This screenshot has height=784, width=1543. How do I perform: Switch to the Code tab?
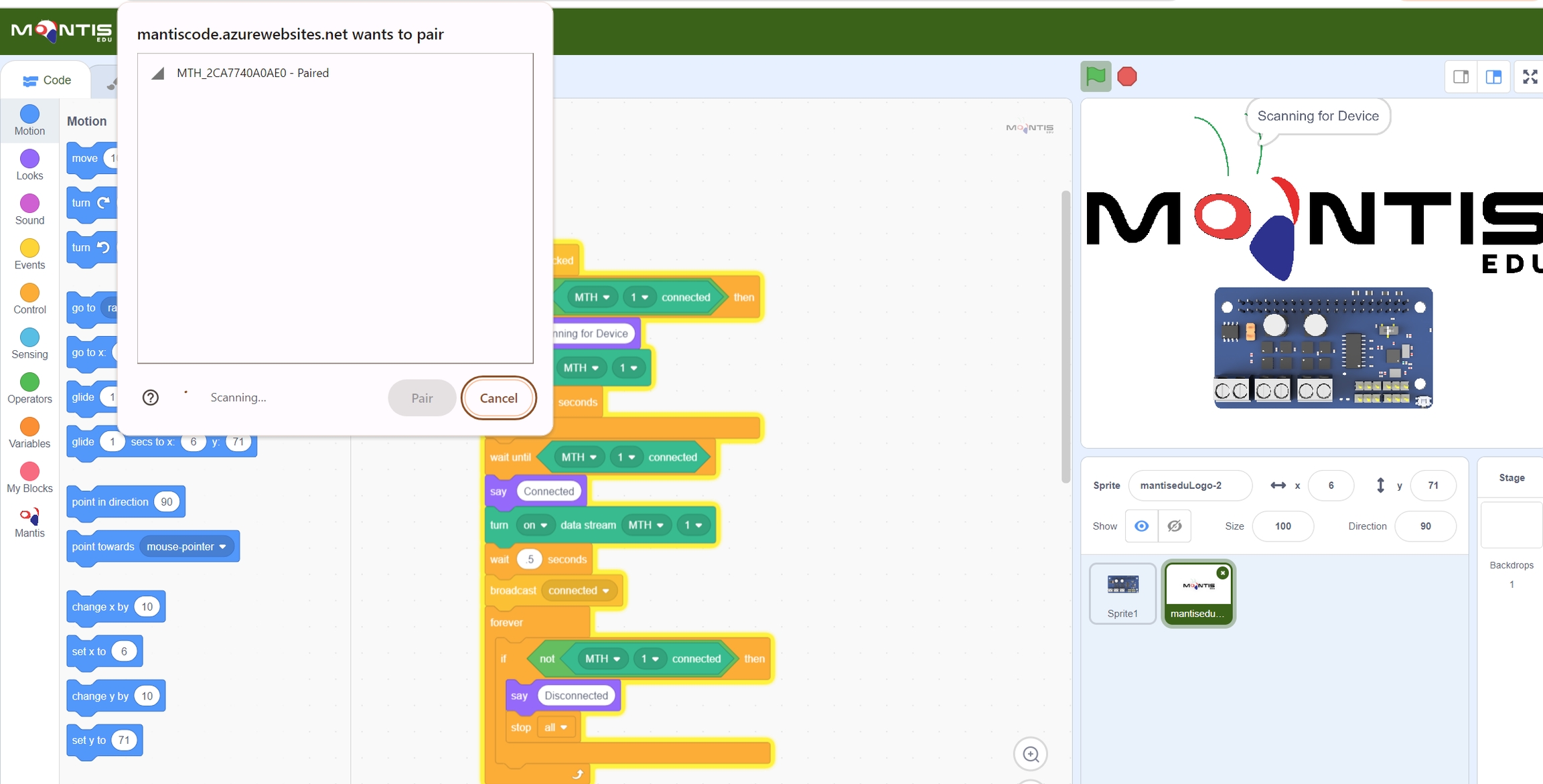pyautogui.click(x=47, y=80)
